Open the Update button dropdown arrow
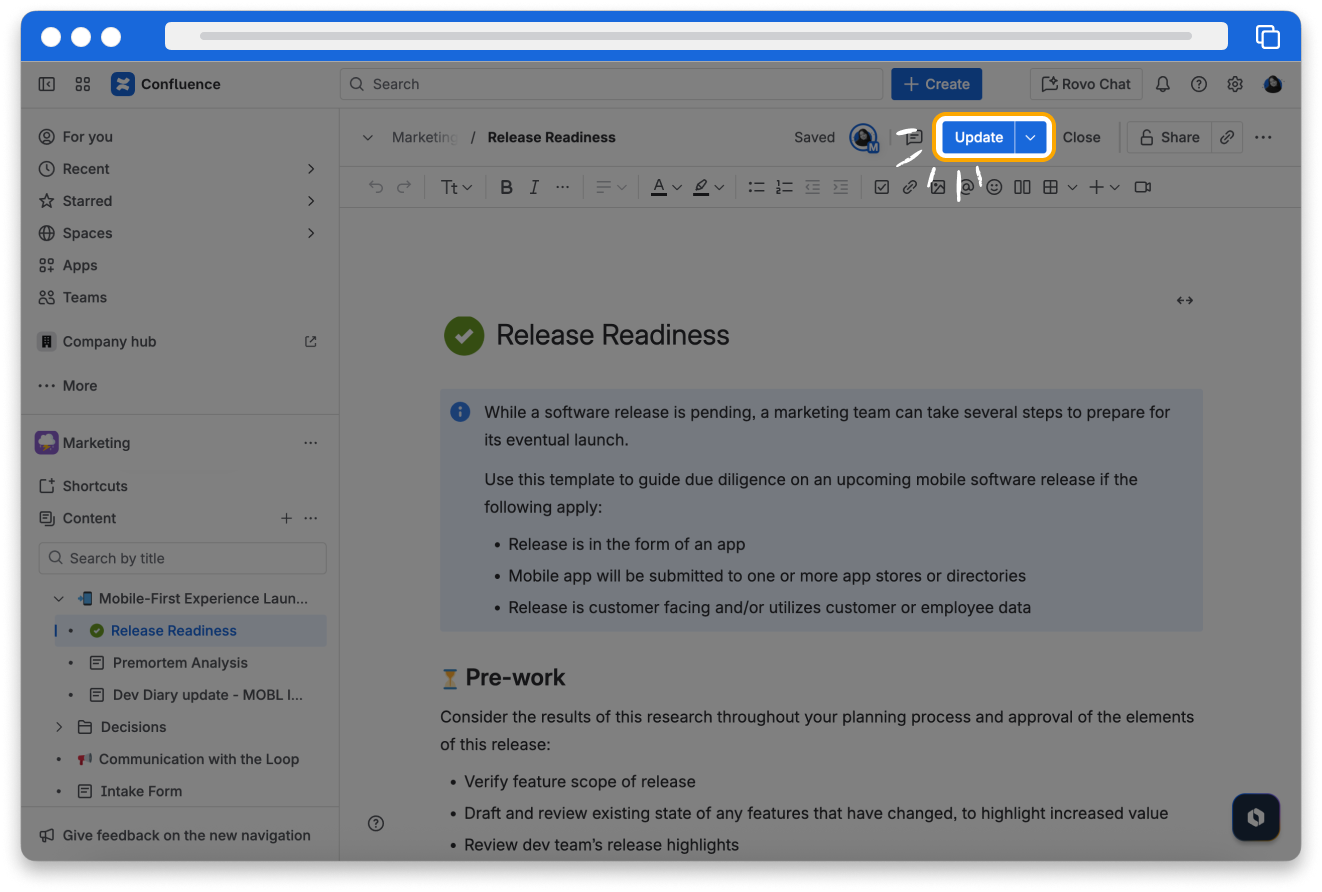This screenshot has width=1322, height=892. click(1031, 138)
